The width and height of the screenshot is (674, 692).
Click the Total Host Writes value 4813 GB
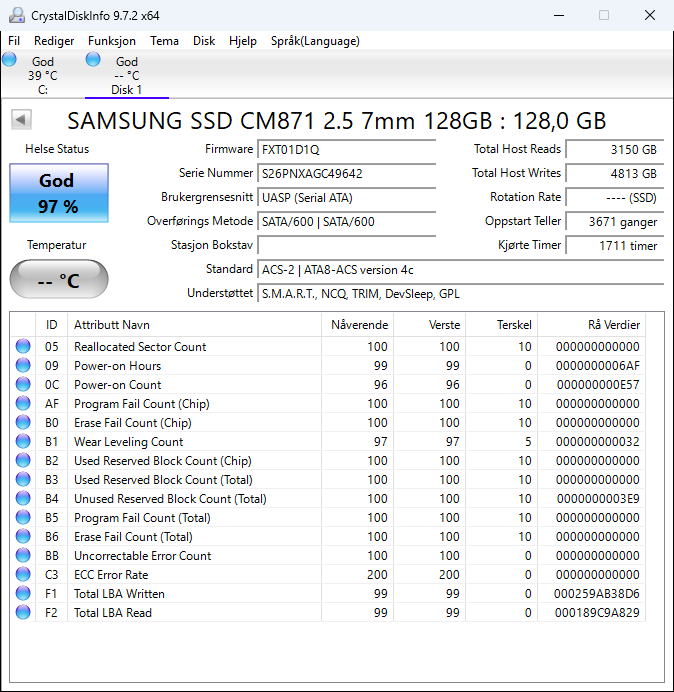coord(614,173)
